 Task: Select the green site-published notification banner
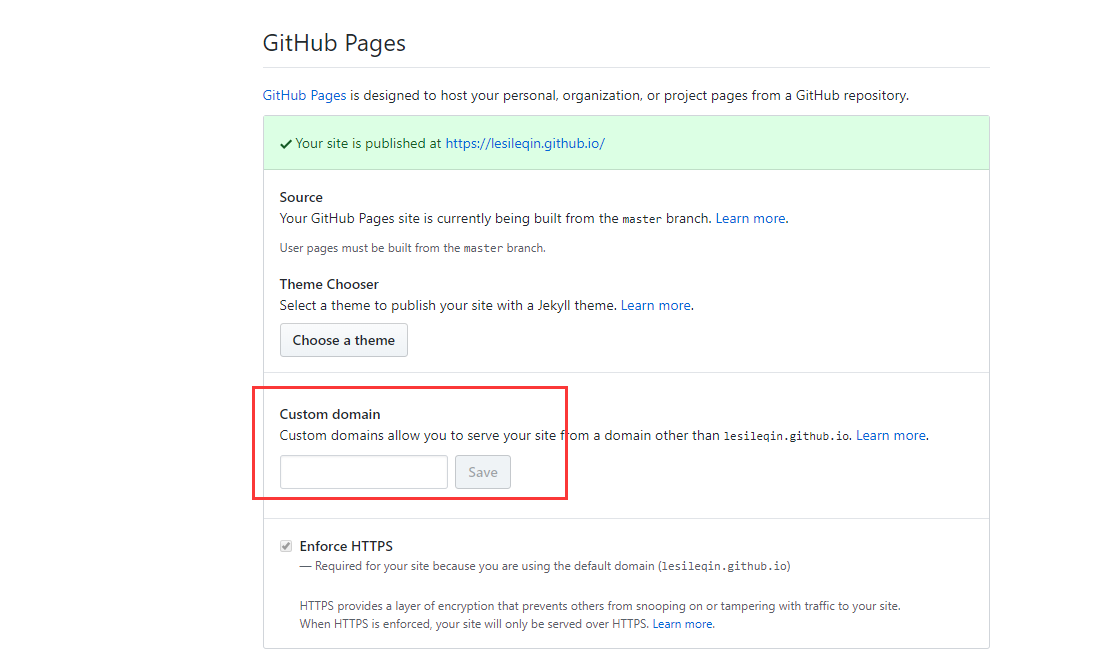click(x=626, y=143)
